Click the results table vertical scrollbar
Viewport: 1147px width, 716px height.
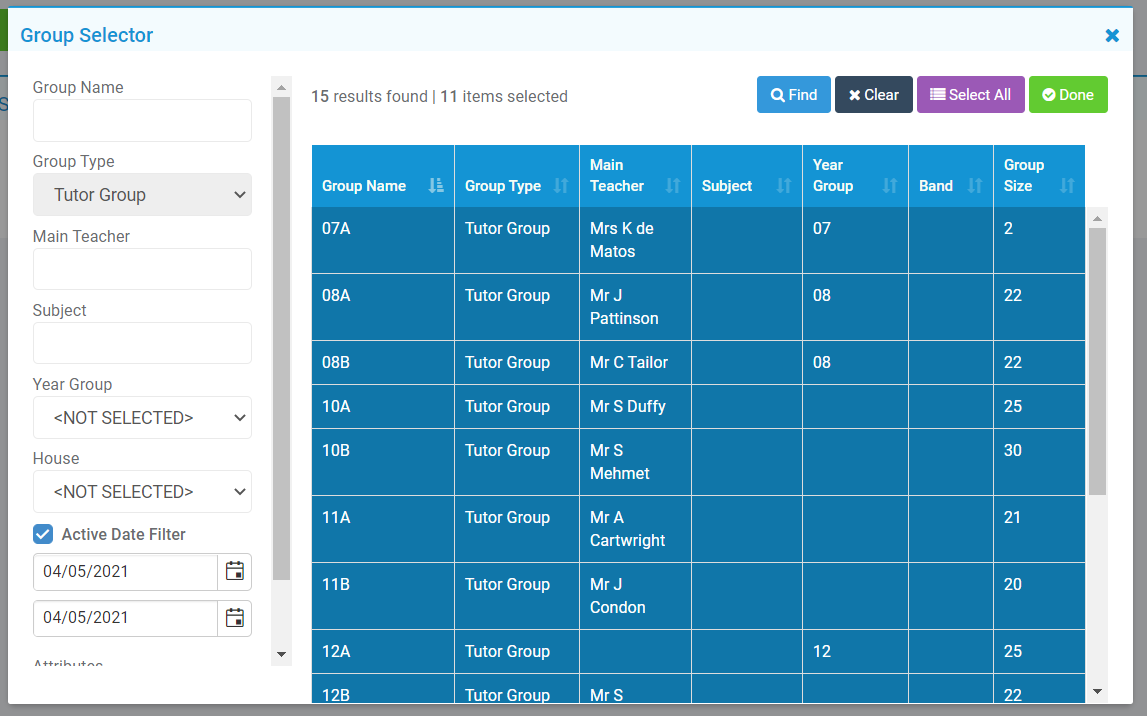tap(1097, 360)
